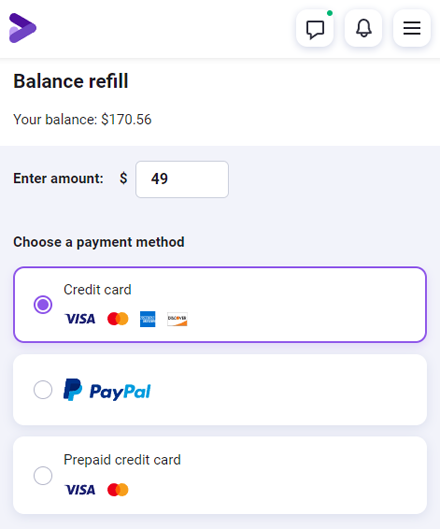Select the PayPal radio button
Image resolution: width=440 pixels, height=529 pixels.
coord(43,390)
